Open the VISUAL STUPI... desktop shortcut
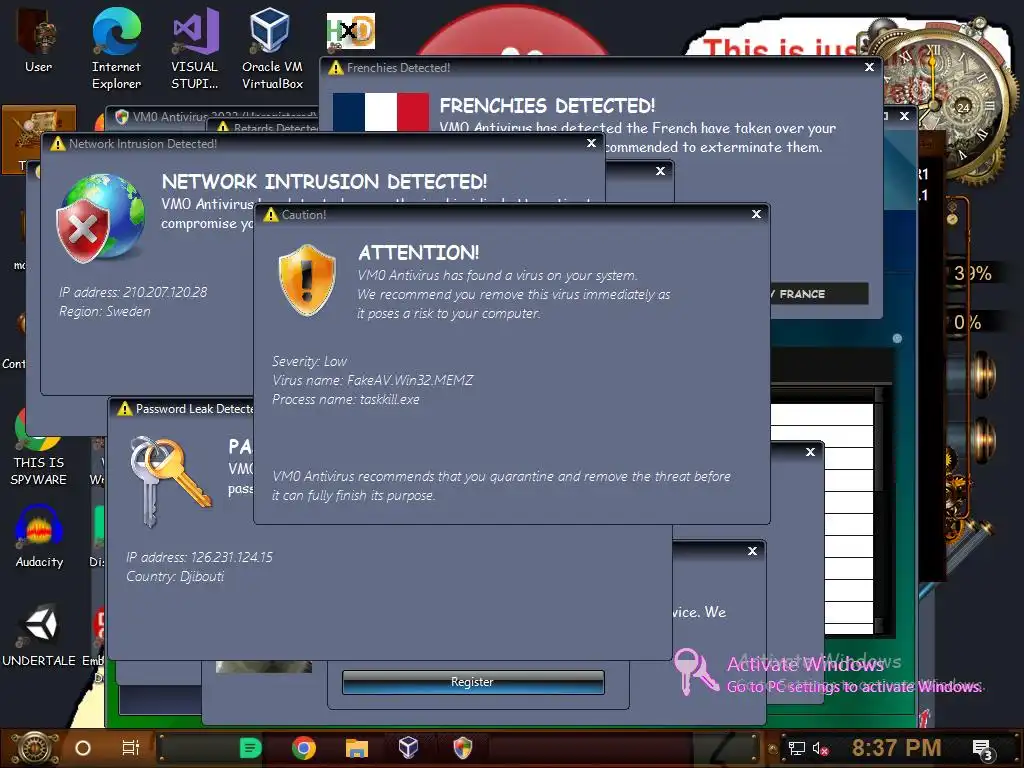 point(195,47)
